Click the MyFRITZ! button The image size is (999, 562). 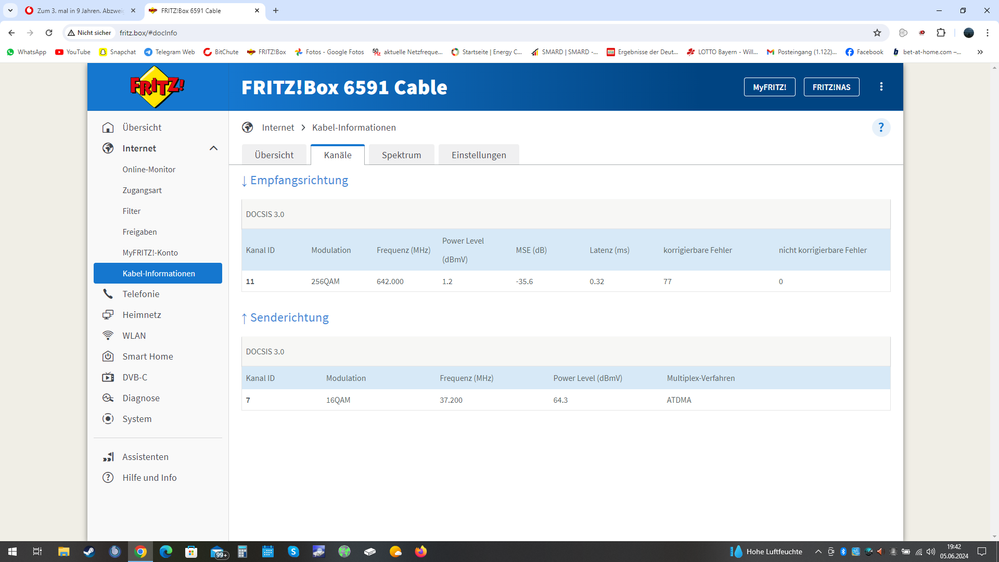pyautogui.click(x=769, y=87)
